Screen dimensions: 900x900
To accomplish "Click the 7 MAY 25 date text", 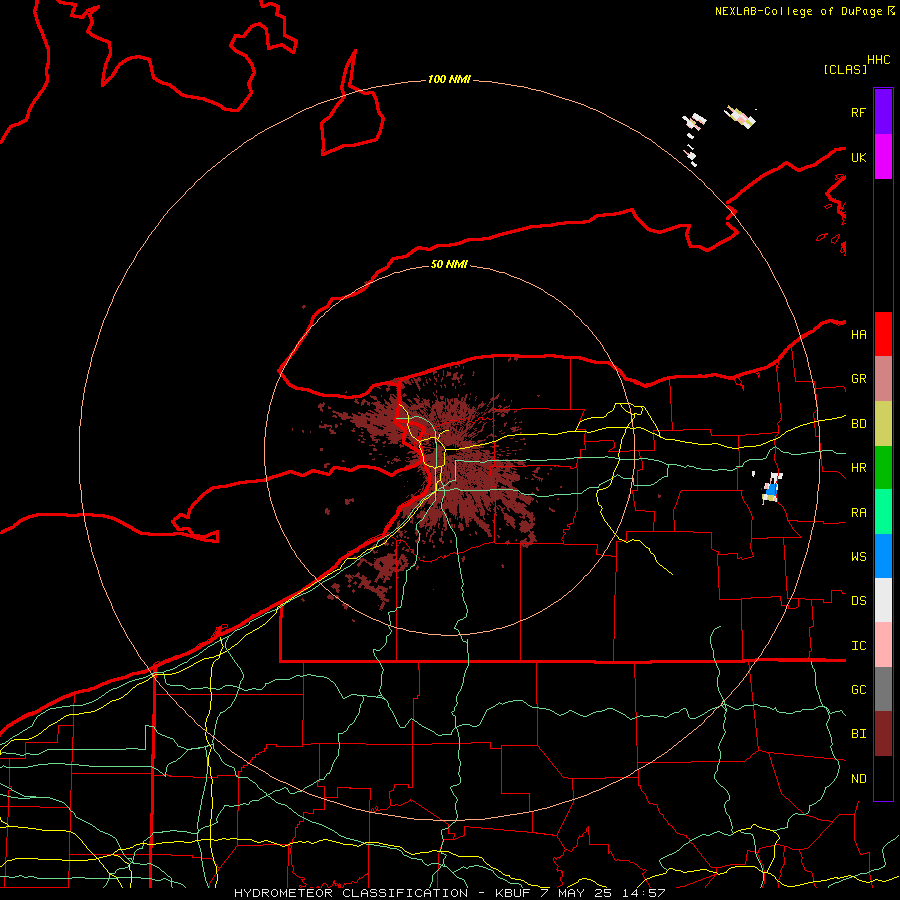I will click(x=576, y=893).
